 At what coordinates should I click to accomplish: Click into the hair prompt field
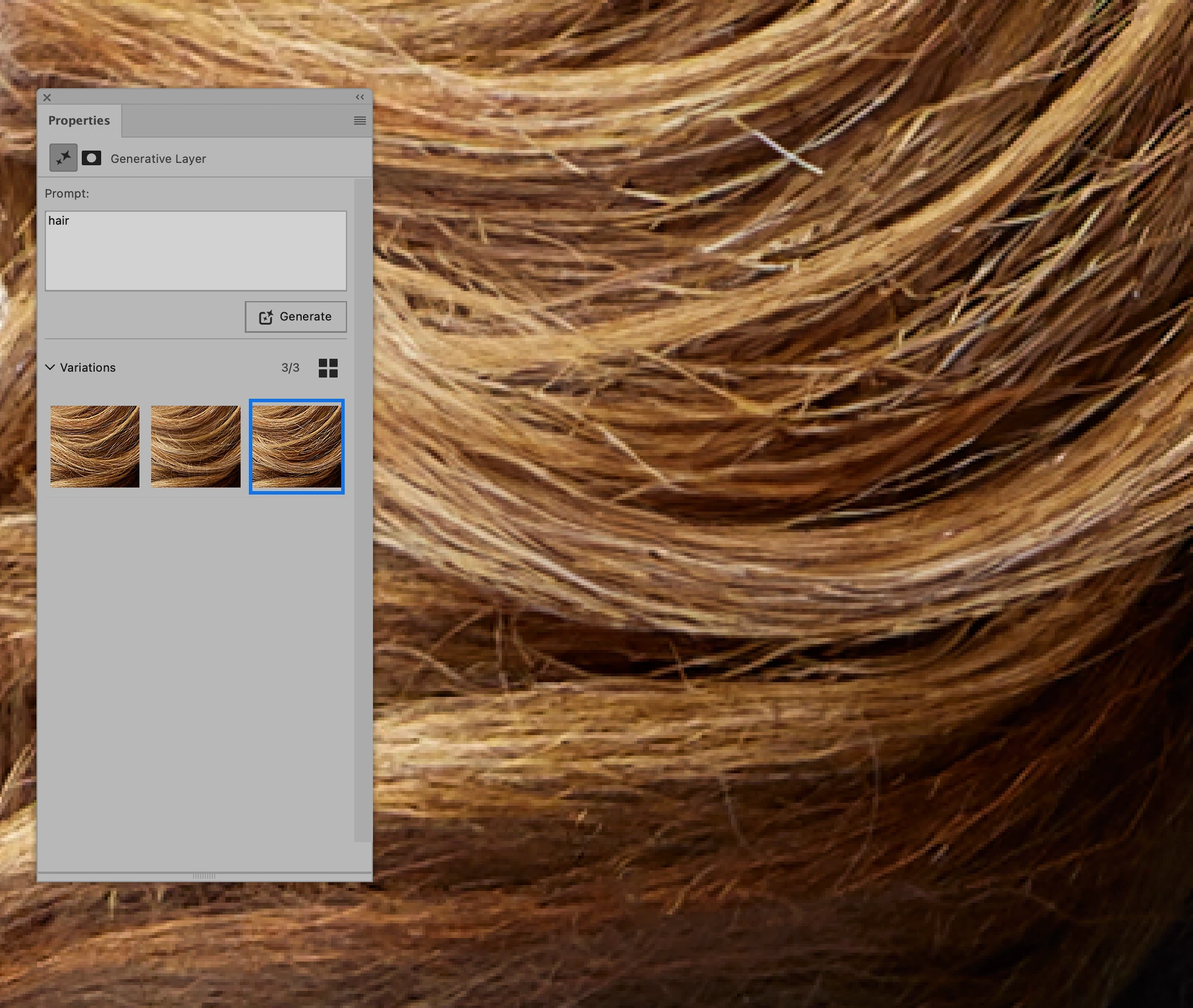(195, 251)
